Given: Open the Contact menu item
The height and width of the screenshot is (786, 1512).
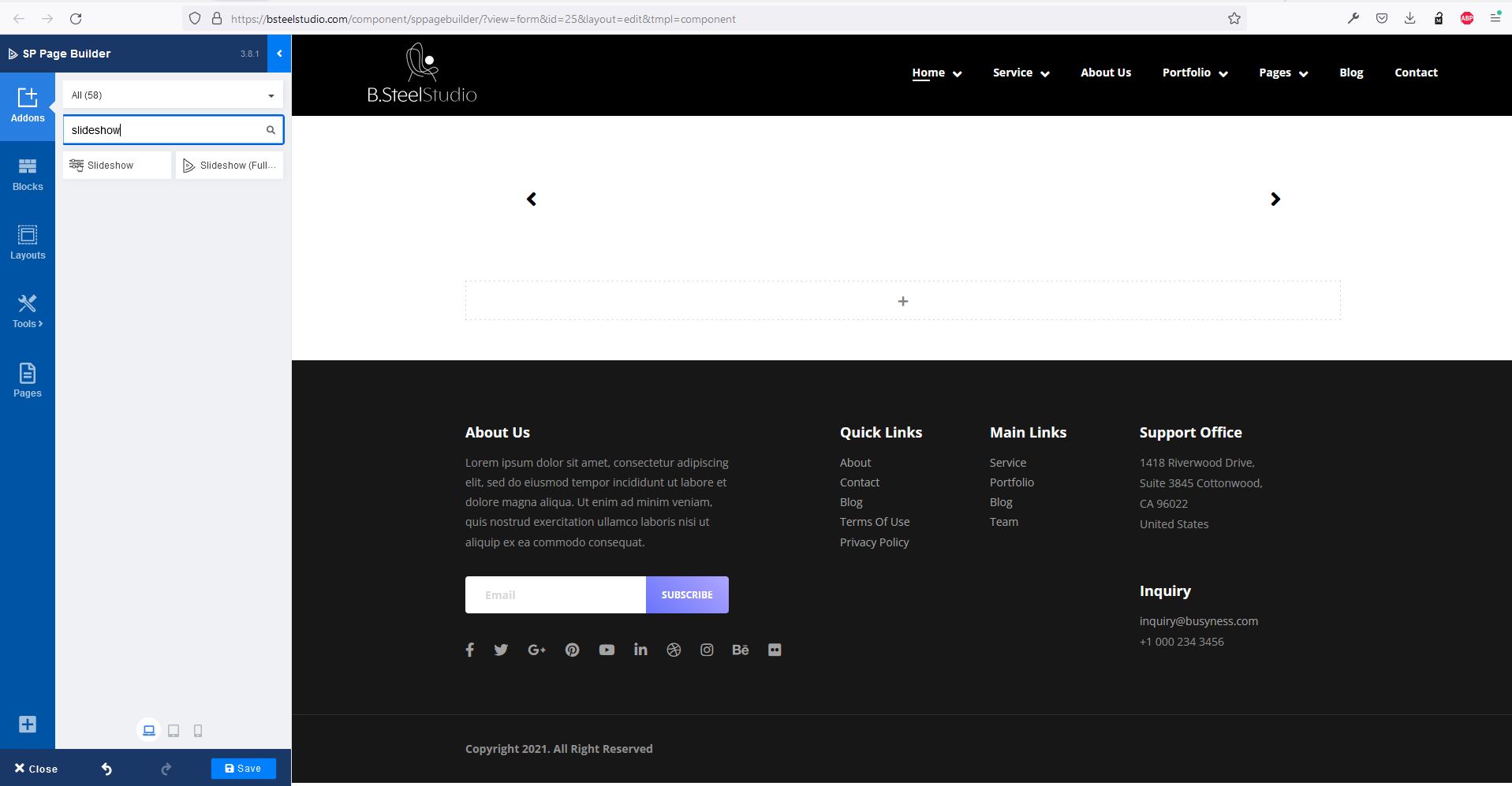Looking at the screenshot, I should pos(1415,72).
